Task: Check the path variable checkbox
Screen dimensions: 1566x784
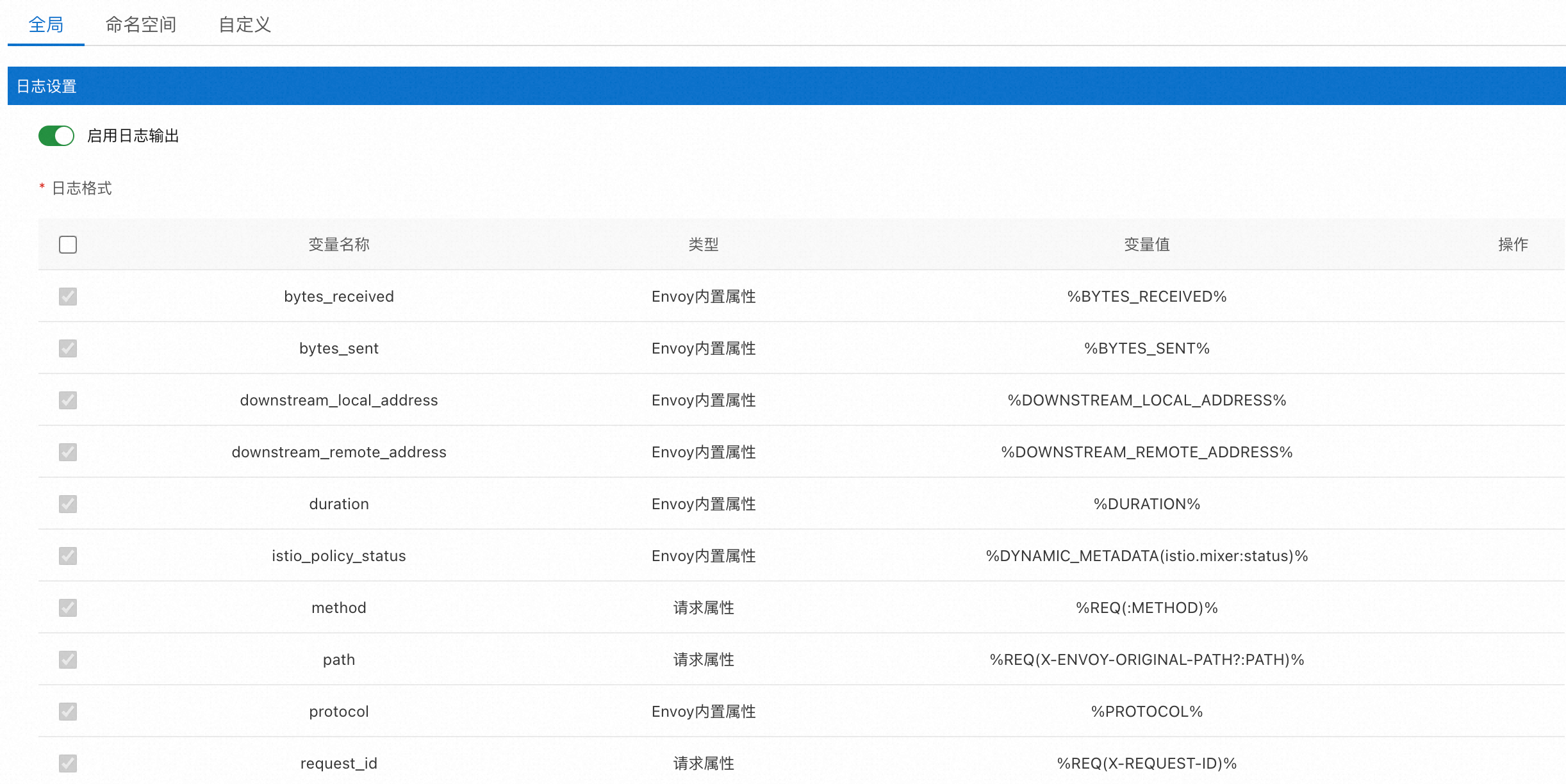Action: [x=67, y=659]
